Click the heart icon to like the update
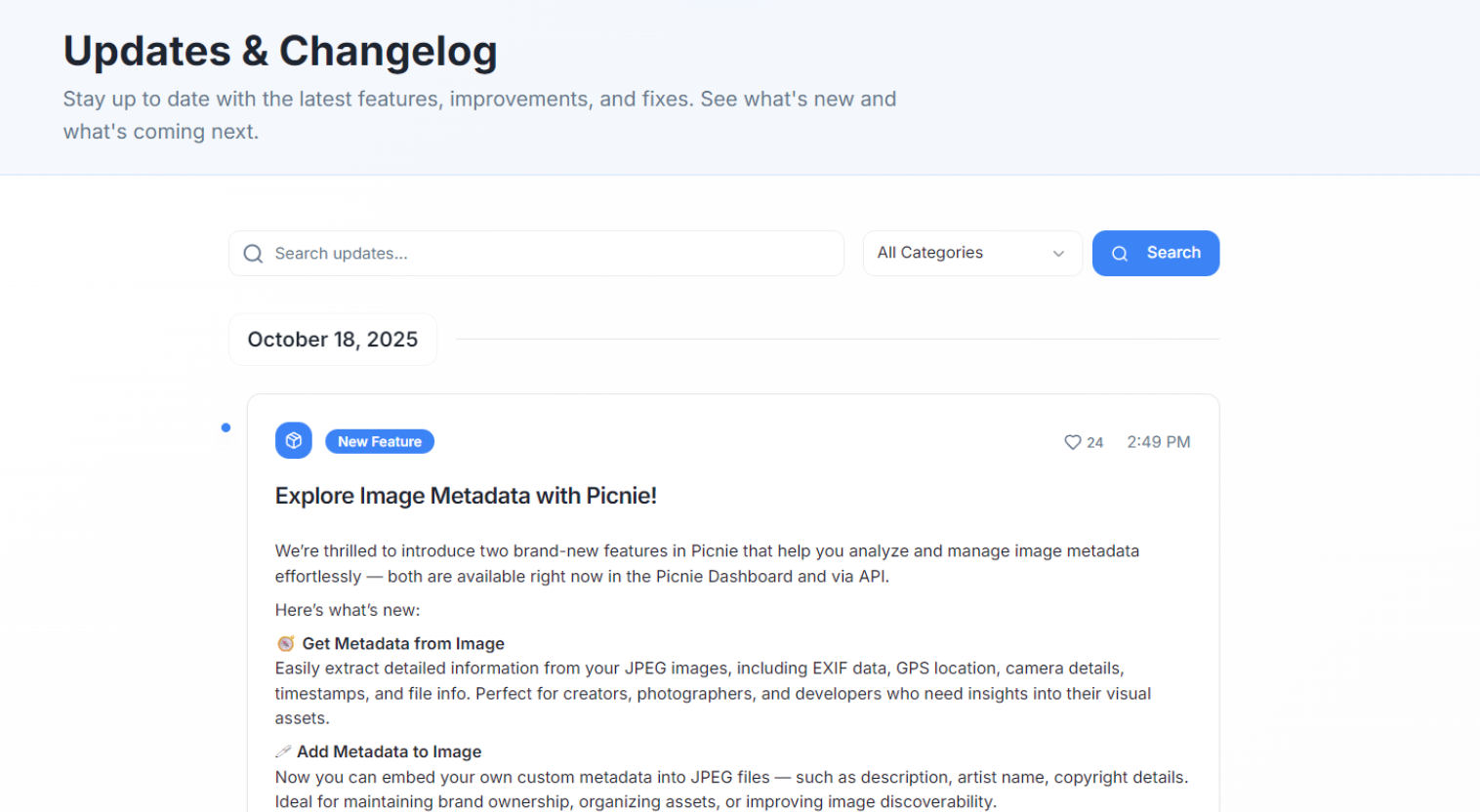1480x812 pixels. coord(1071,441)
